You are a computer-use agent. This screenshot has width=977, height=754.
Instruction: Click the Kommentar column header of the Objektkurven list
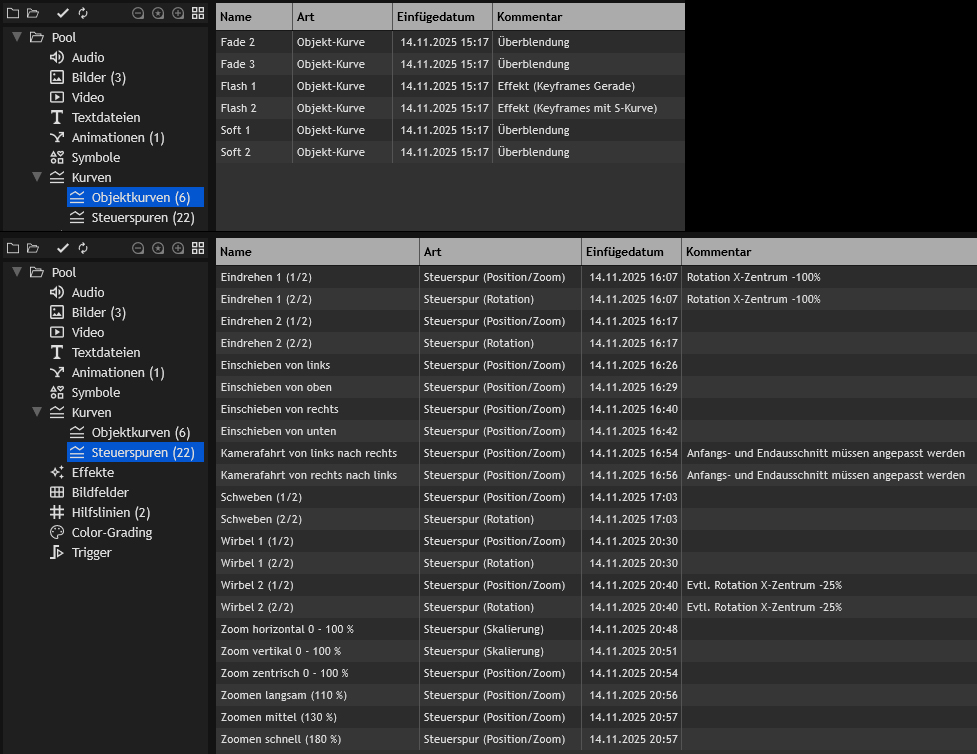(x=529, y=17)
